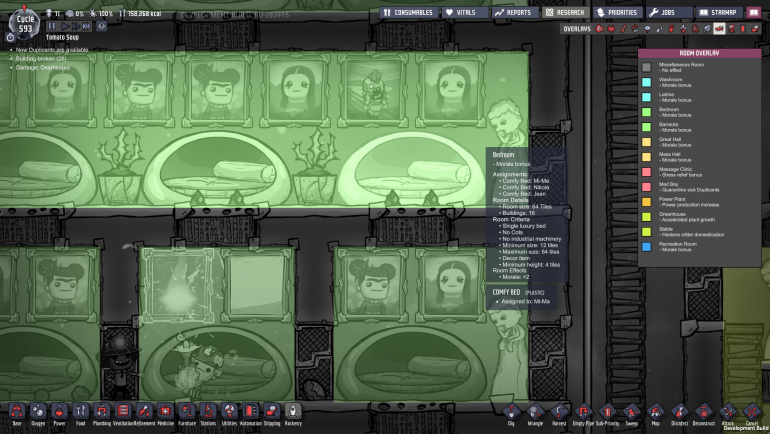
Task: Pause the game simulation
Action: point(52,26)
